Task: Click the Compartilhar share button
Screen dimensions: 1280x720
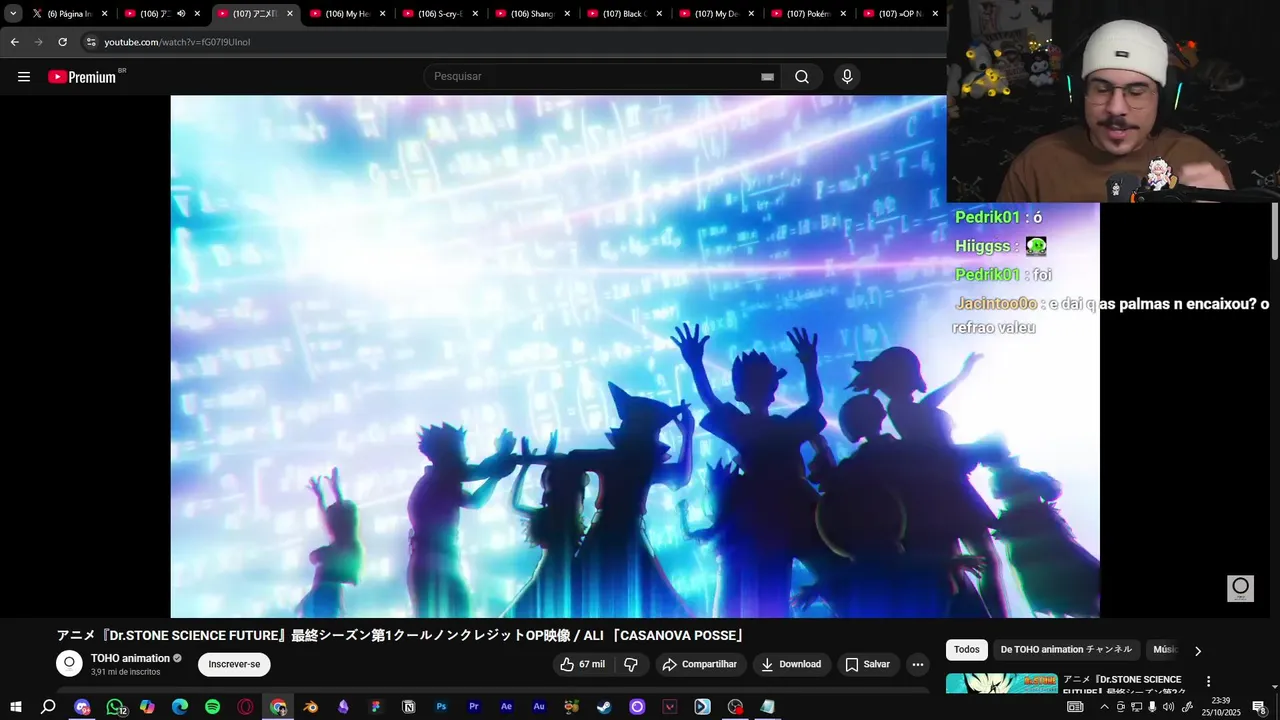Action: 700,664
